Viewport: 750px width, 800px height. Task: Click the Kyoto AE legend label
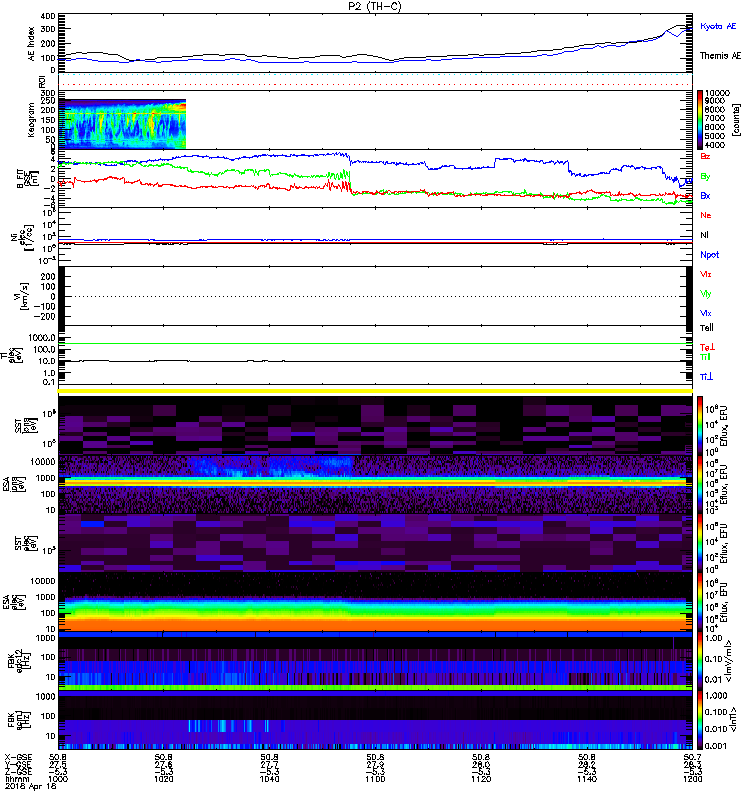click(x=720, y=24)
